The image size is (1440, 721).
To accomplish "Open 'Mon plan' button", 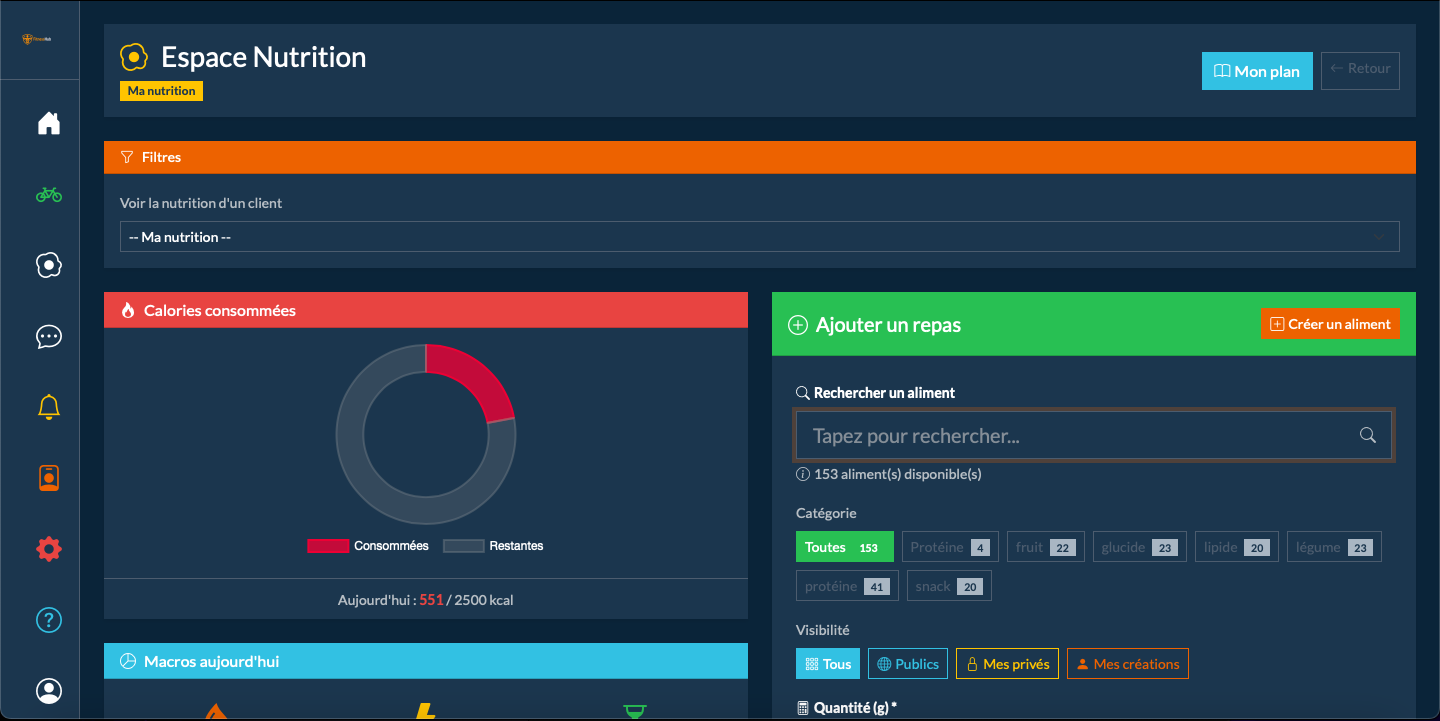I will (1256, 71).
